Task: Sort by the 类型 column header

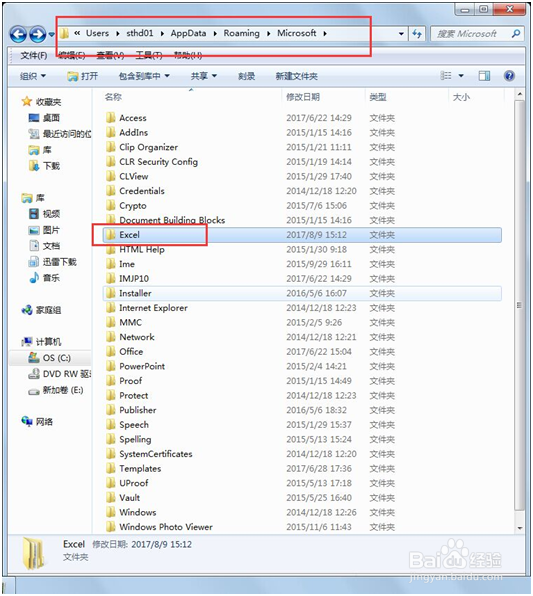Action: point(378,97)
